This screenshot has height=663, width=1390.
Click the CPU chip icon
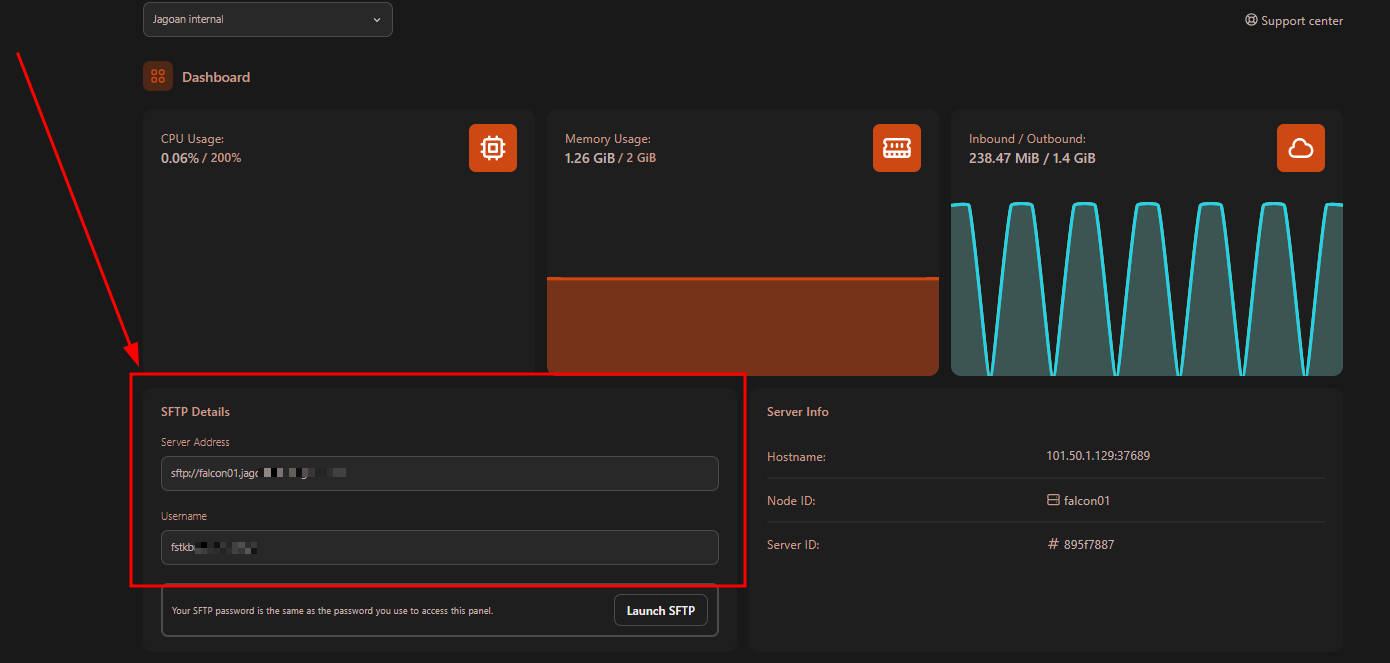pyautogui.click(x=493, y=148)
